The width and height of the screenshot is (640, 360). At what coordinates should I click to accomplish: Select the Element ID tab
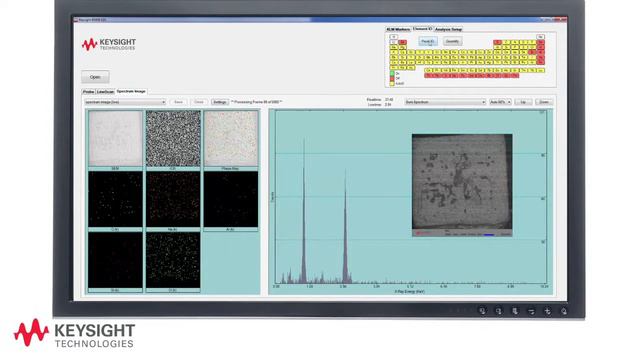422,29
